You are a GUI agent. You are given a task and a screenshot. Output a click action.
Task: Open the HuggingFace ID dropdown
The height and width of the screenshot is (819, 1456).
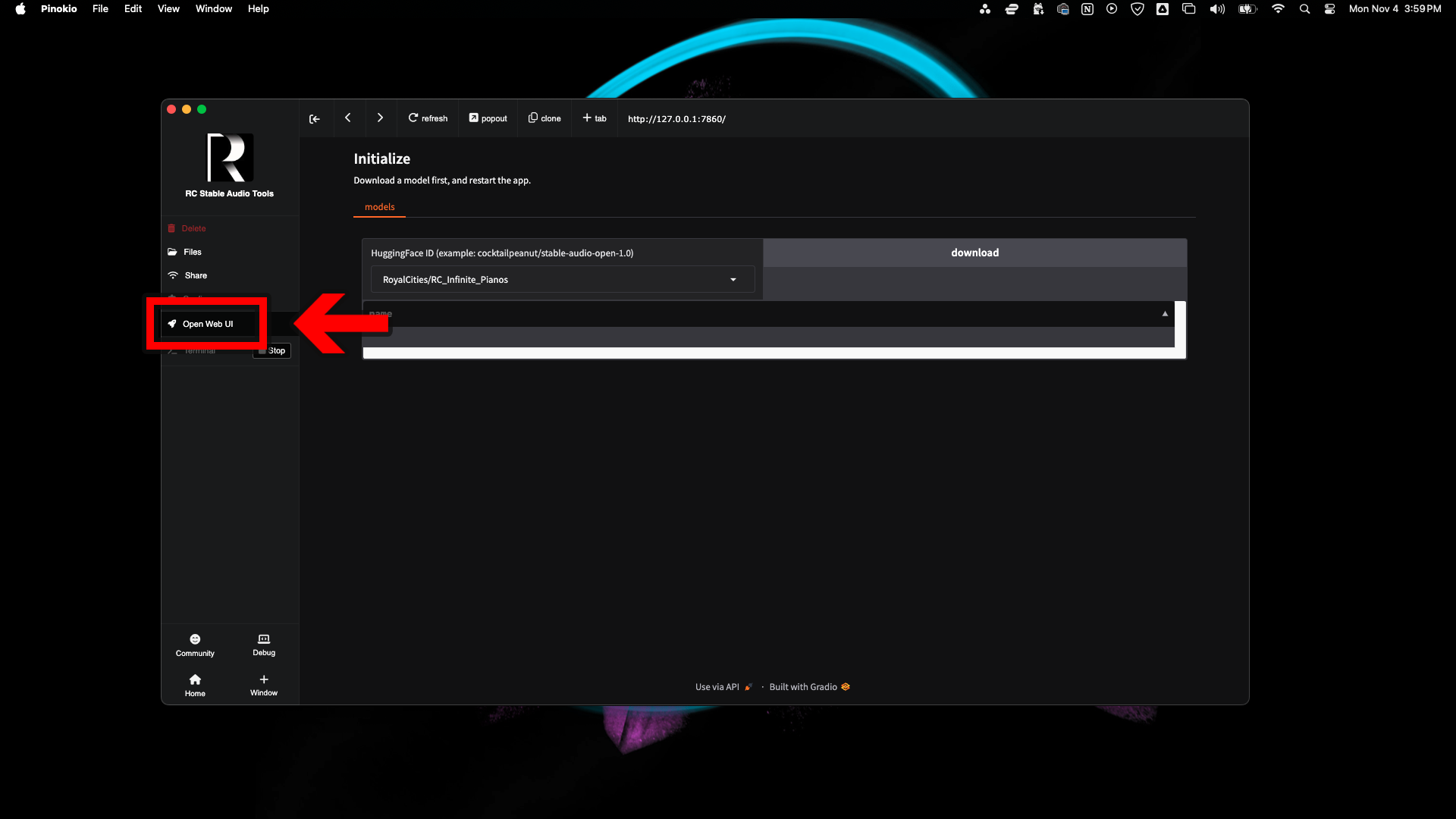[x=562, y=280]
